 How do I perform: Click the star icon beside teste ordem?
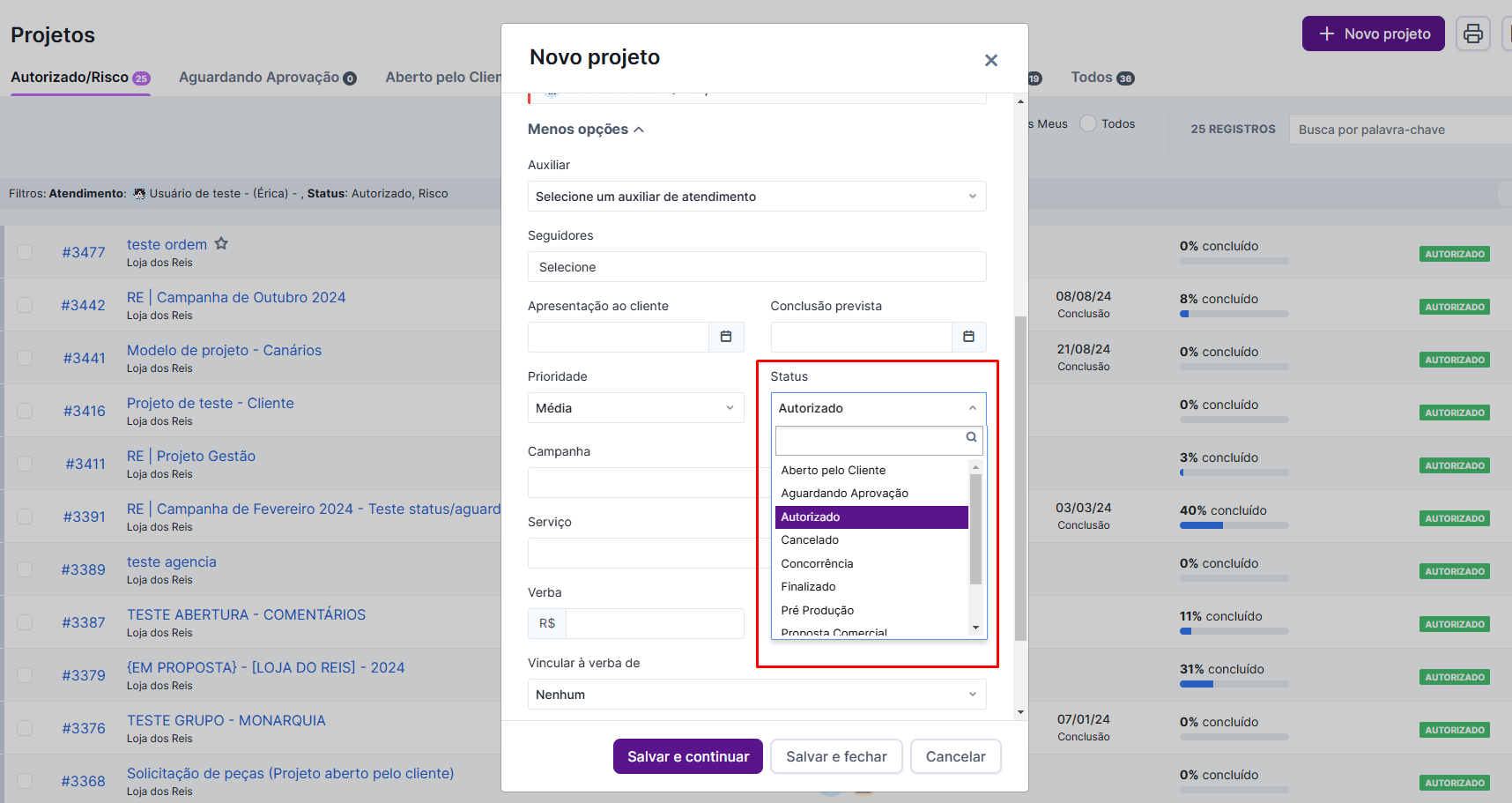[x=221, y=243]
